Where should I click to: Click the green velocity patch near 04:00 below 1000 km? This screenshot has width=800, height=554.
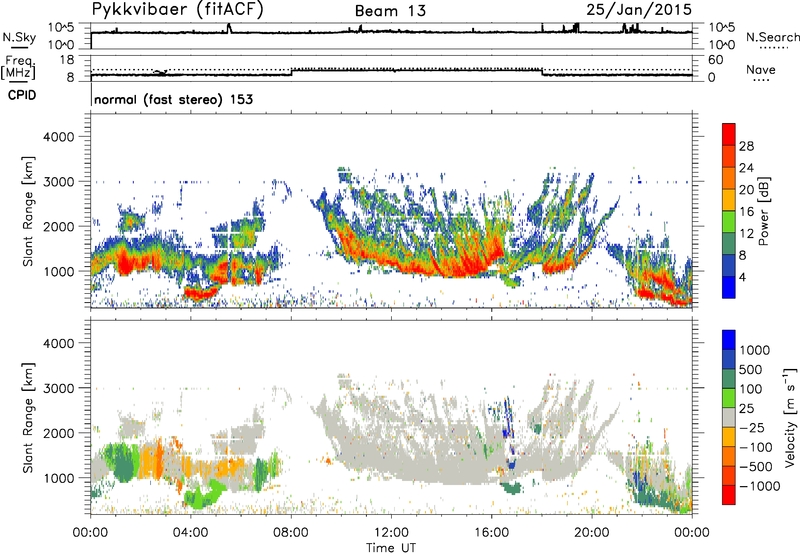click(202, 496)
